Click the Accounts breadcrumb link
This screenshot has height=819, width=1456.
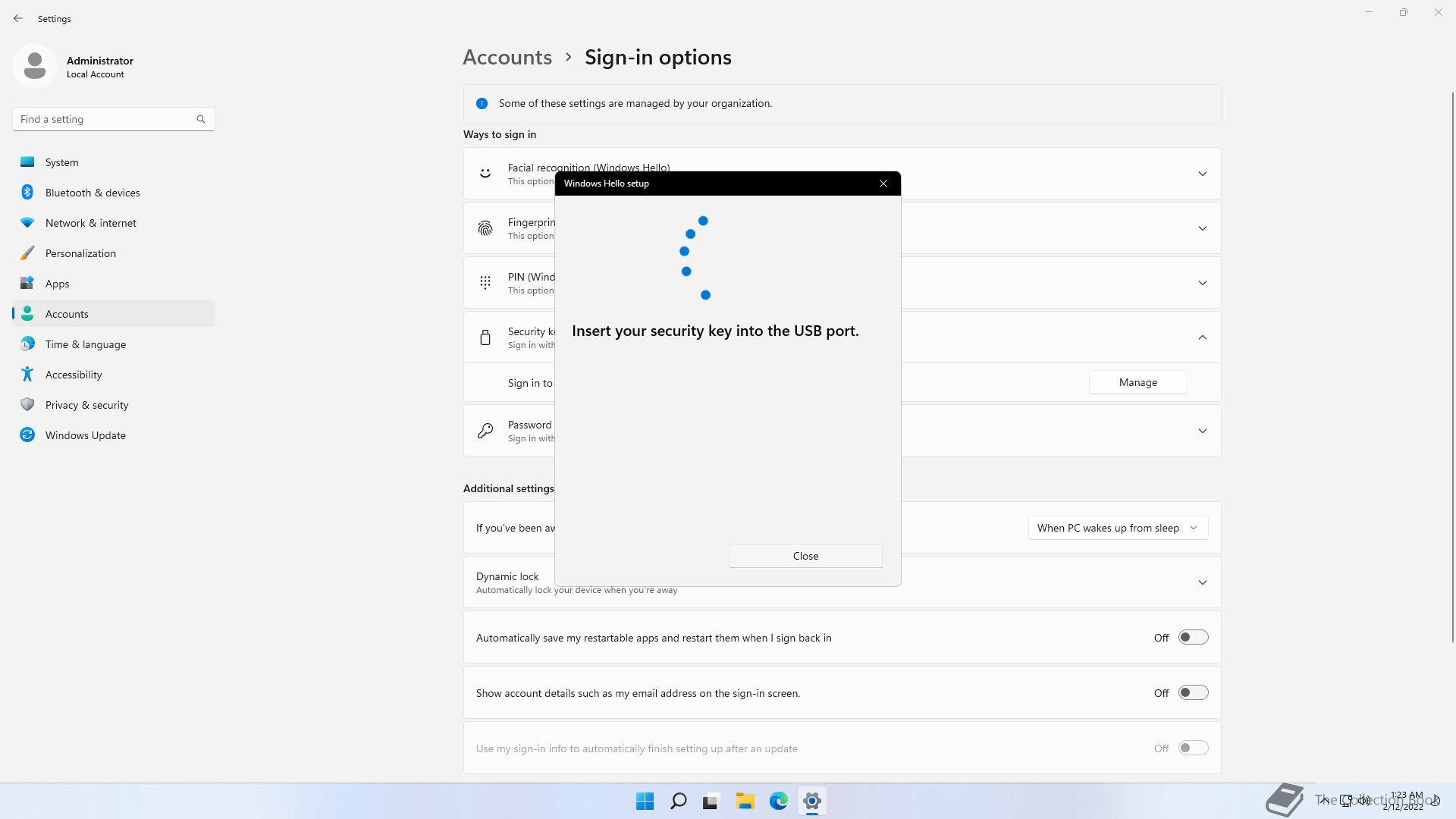[507, 58]
